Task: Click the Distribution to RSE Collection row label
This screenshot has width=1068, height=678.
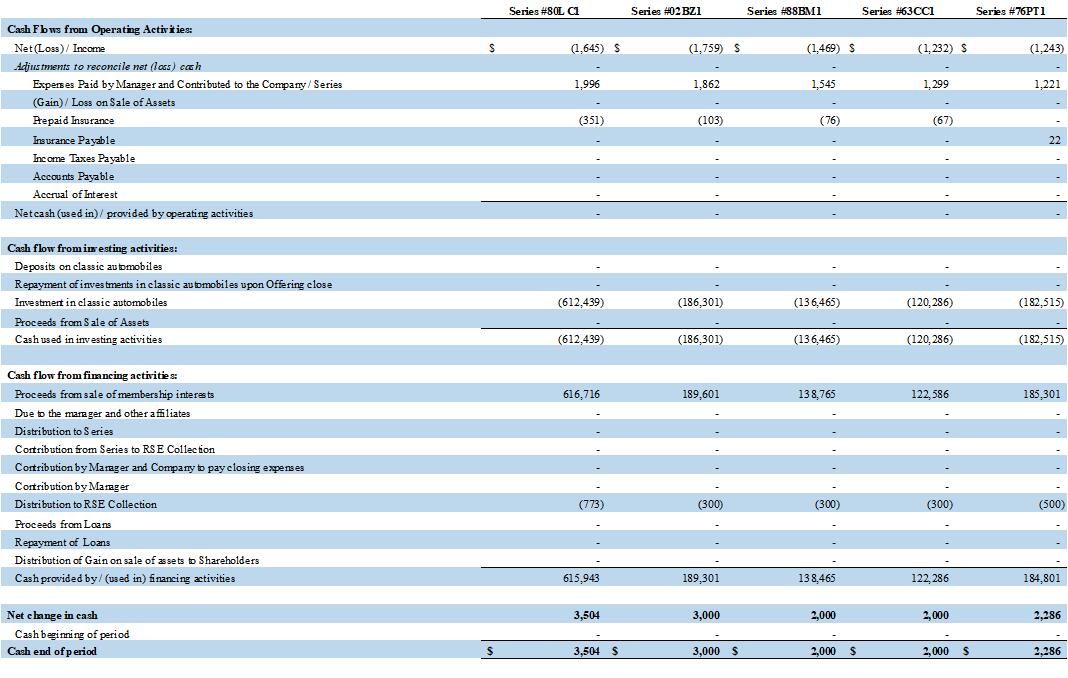Action: click(x=85, y=505)
